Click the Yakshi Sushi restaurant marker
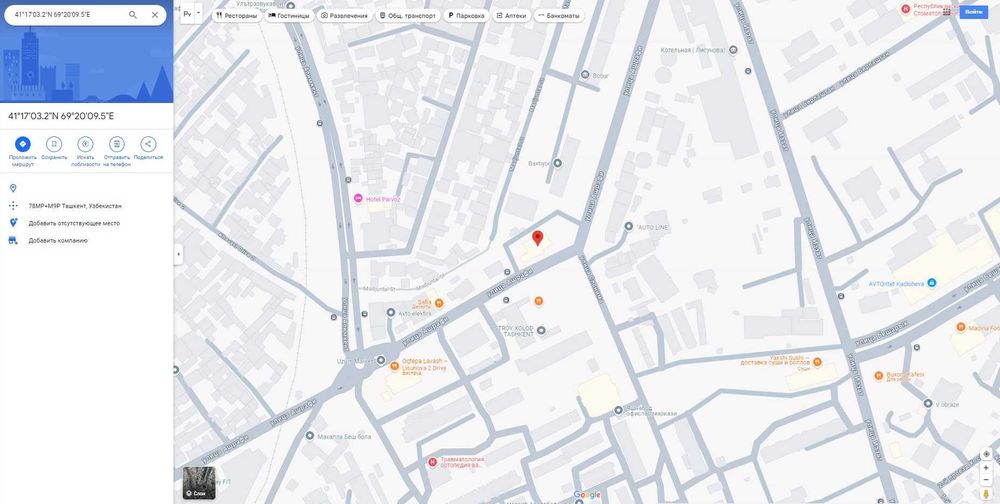Image resolution: width=1000 pixels, height=504 pixels. (818, 362)
